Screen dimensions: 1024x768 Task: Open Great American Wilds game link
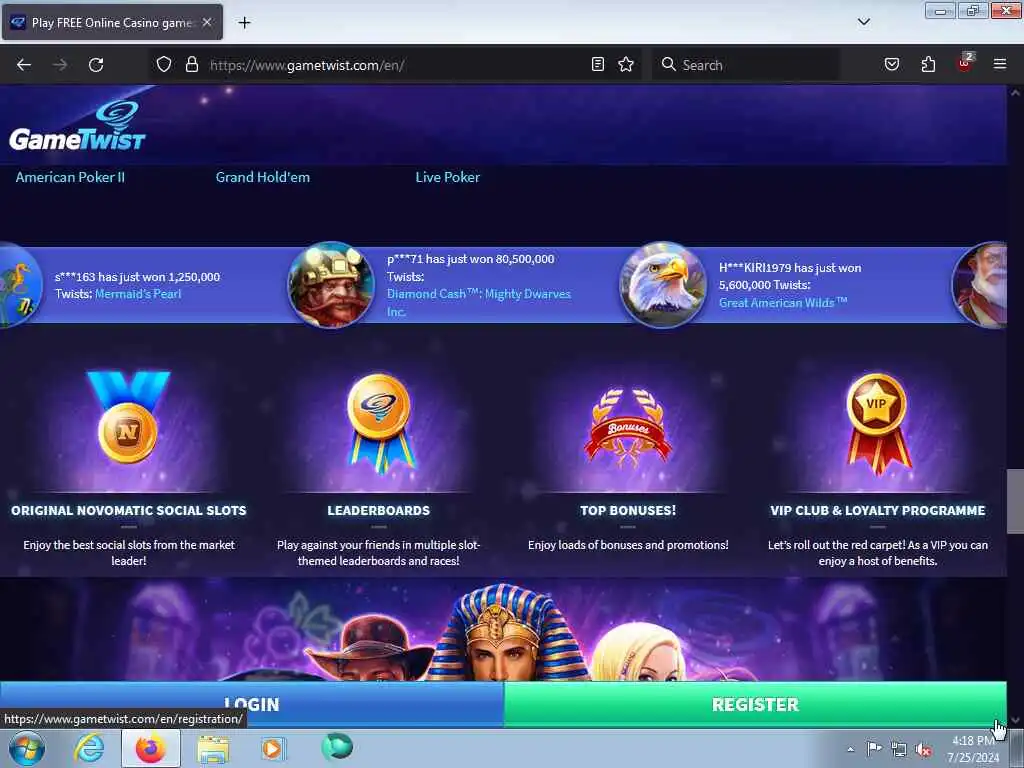(x=783, y=303)
